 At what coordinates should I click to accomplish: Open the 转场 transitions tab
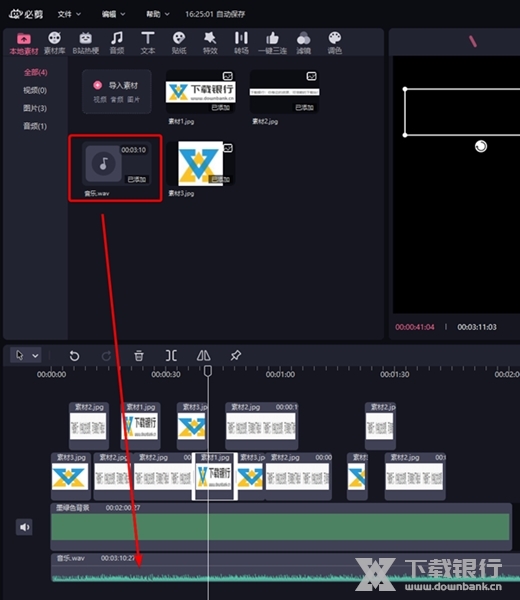241,44
